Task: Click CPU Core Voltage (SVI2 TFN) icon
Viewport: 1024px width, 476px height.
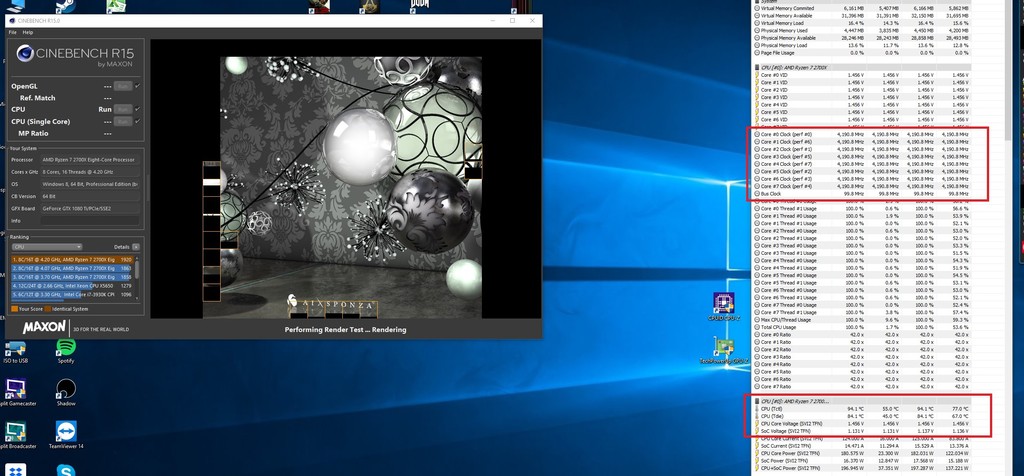Action: [x=757, y=423]
